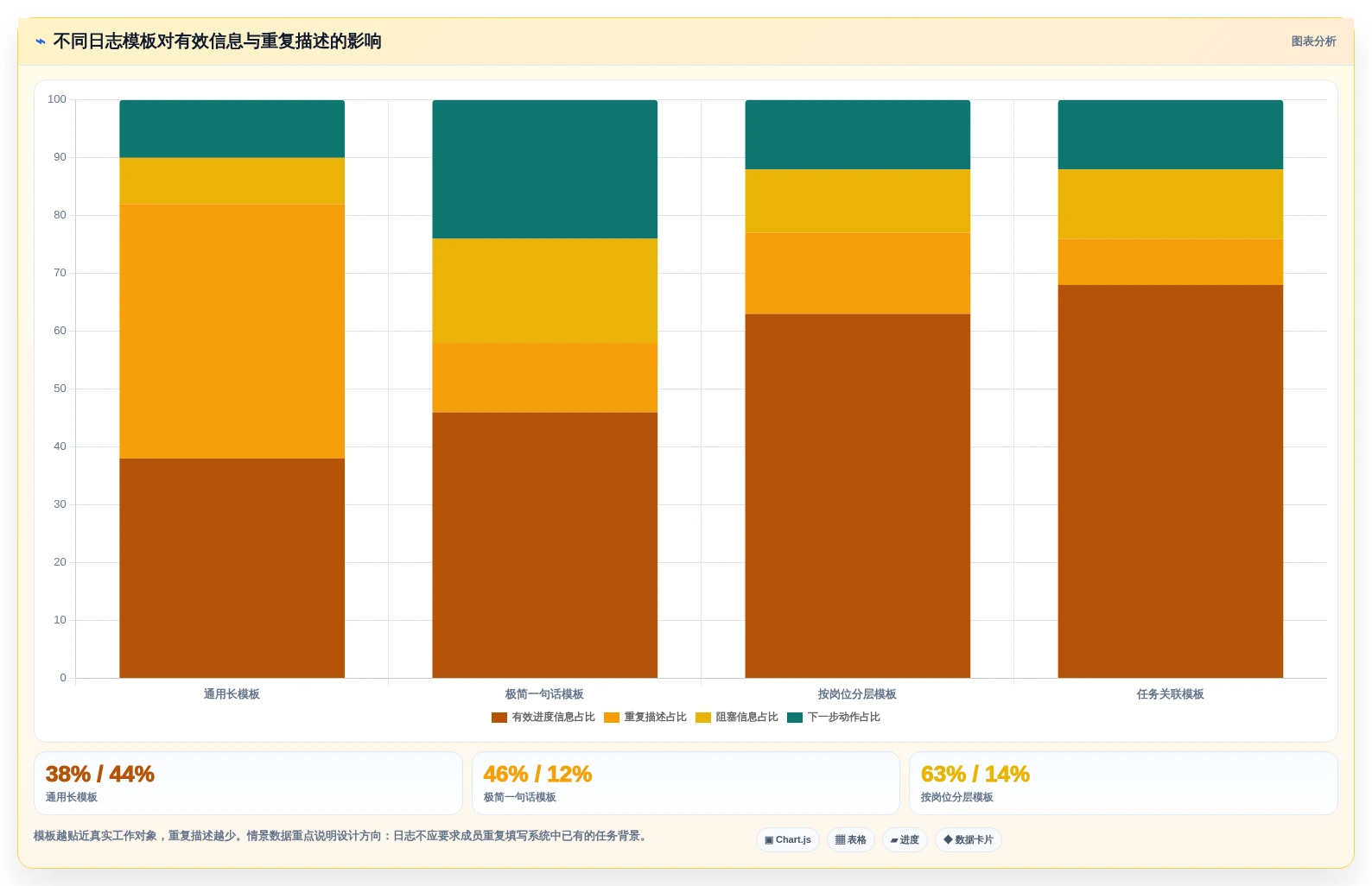Toggle the 阻塞信息占比 legend item
This screenshot has height=886, width=1372.
pos(737,717)
